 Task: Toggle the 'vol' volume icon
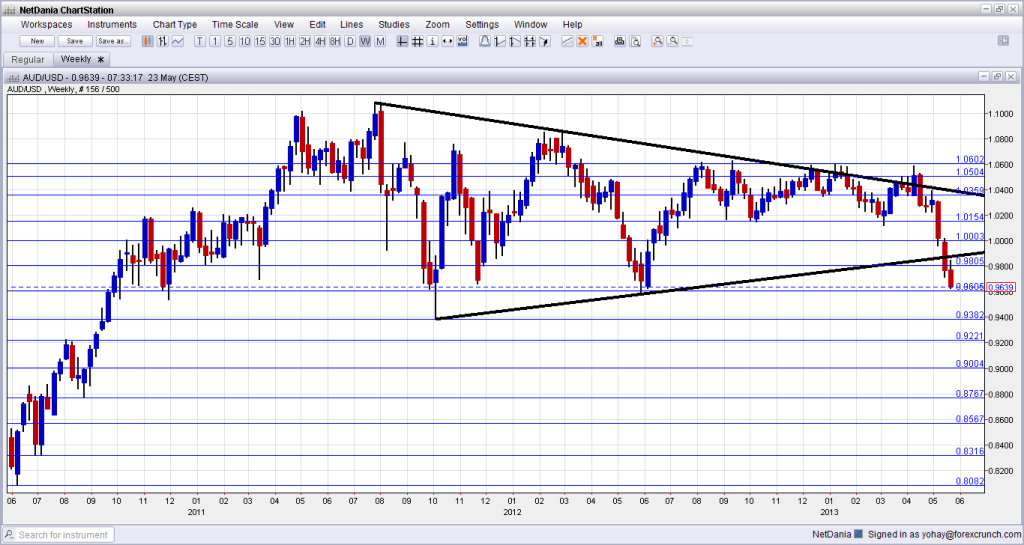(462, 41)
